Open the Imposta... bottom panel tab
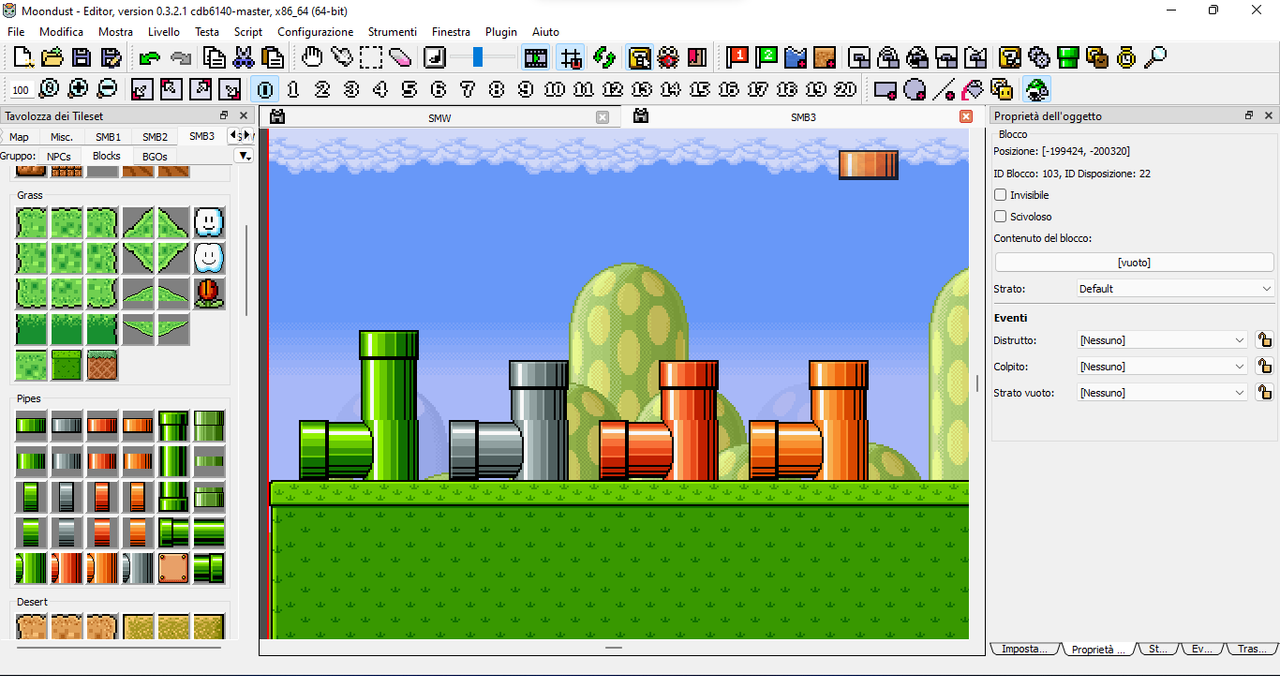 pyautogui.click(x=1025, y=649)
